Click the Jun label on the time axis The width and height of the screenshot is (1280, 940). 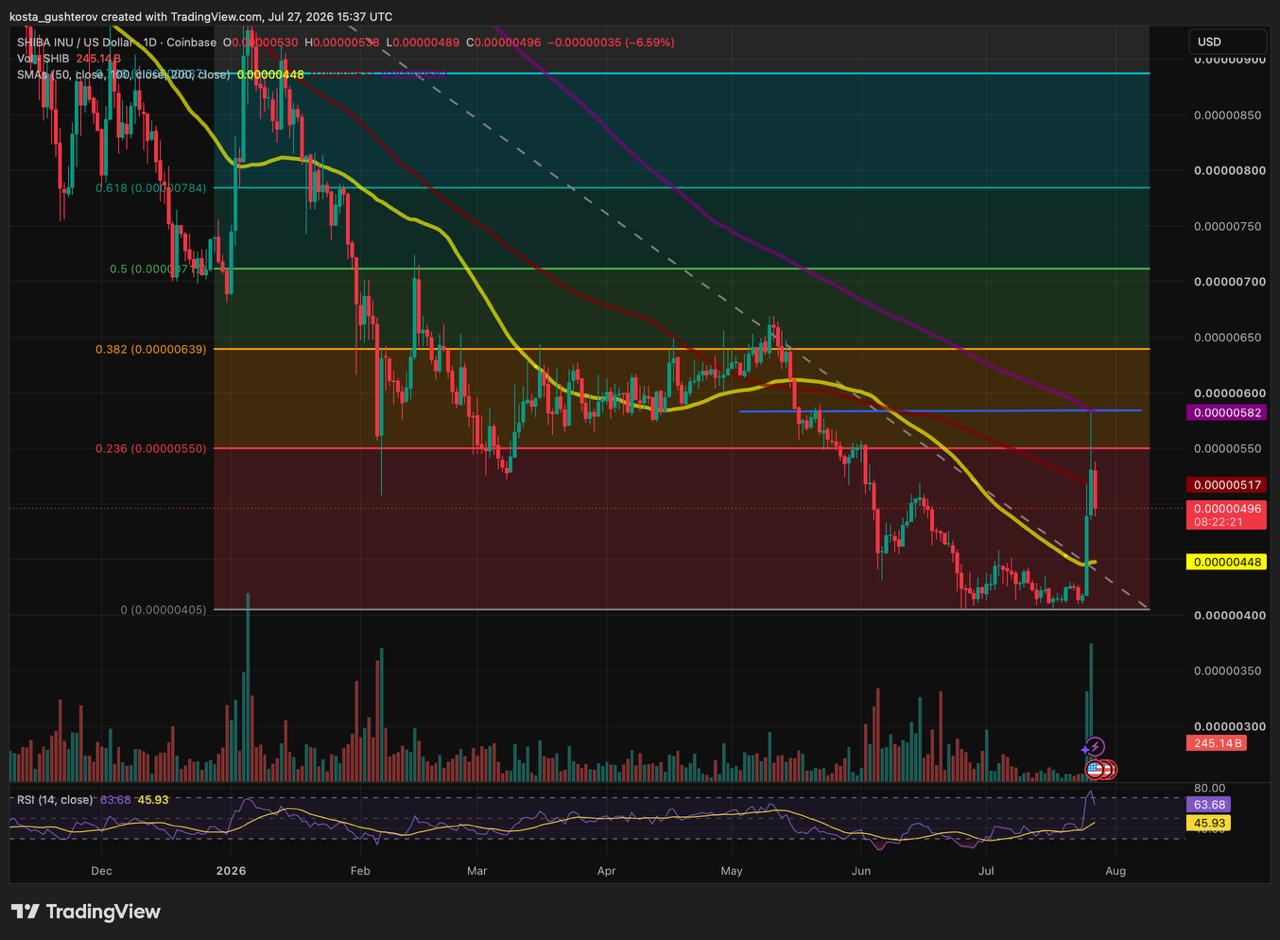[x=861, y=871]
